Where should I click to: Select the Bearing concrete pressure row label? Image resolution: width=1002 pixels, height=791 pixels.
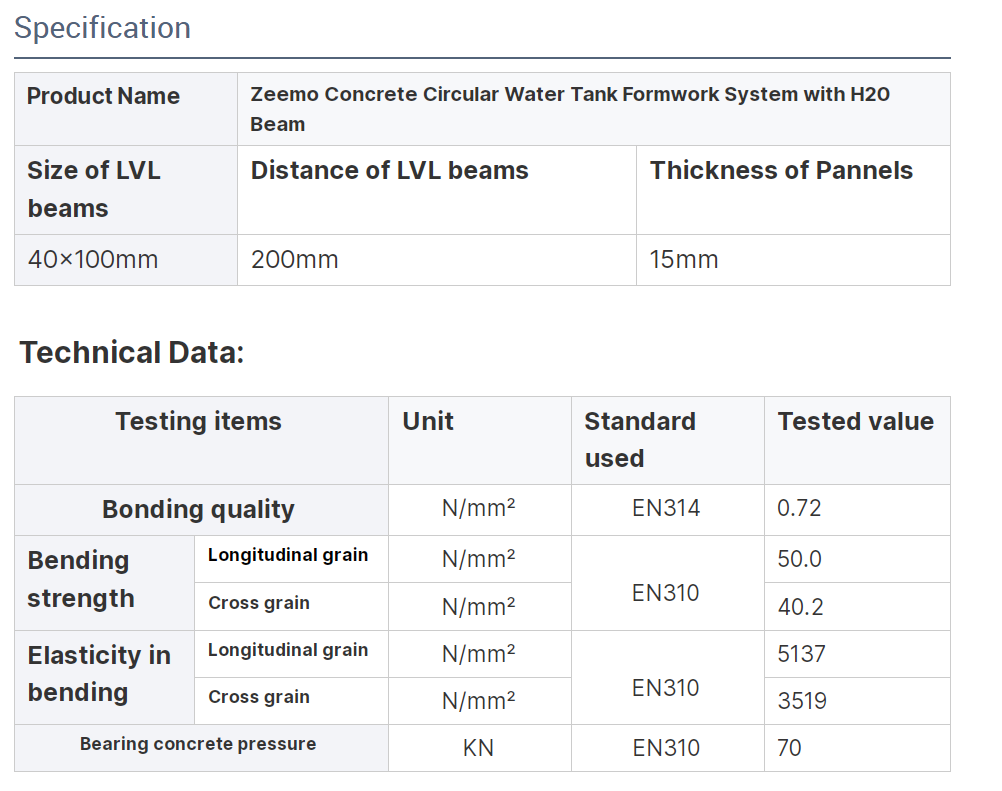tap(198, 744)
